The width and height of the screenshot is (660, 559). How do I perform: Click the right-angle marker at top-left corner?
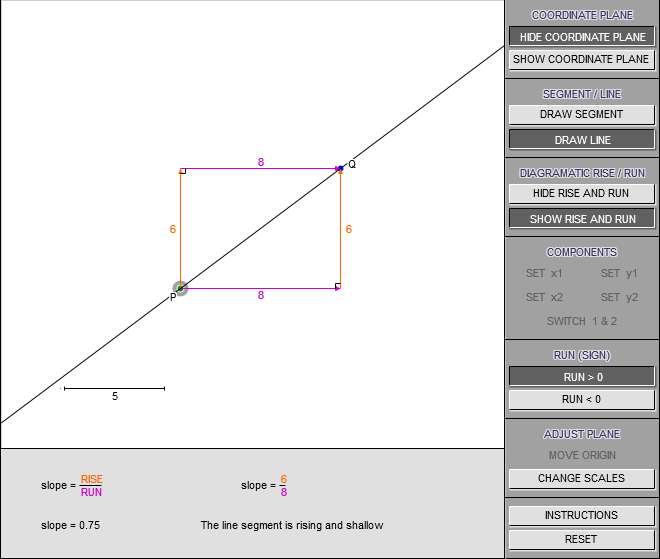[x=183, y=171]
